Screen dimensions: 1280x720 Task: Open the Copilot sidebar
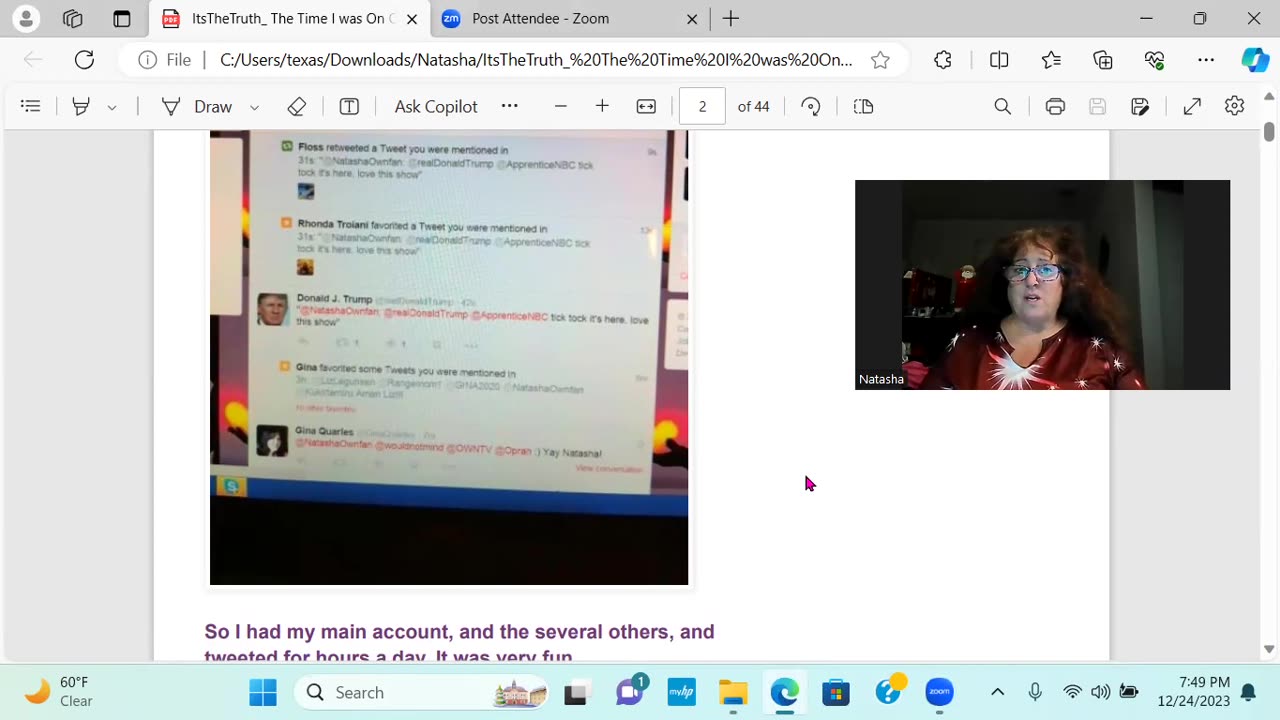point(1255,60)
